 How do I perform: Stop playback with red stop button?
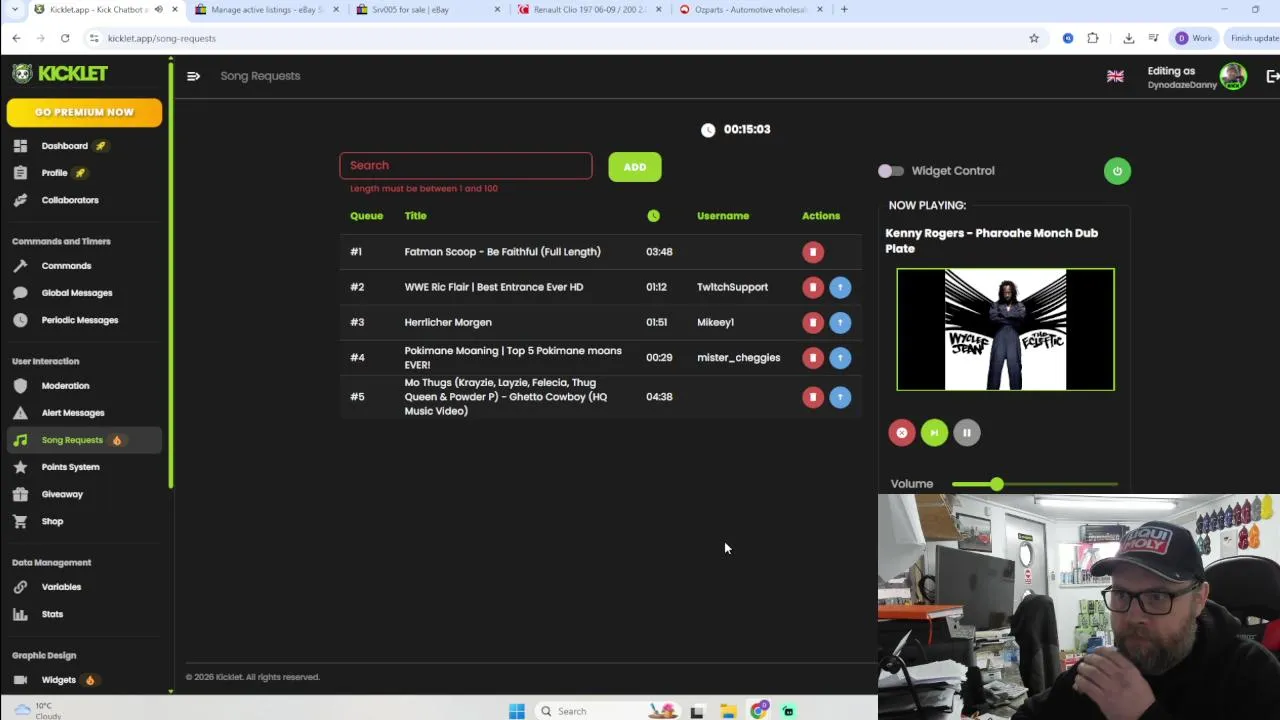tap(902, 433)
